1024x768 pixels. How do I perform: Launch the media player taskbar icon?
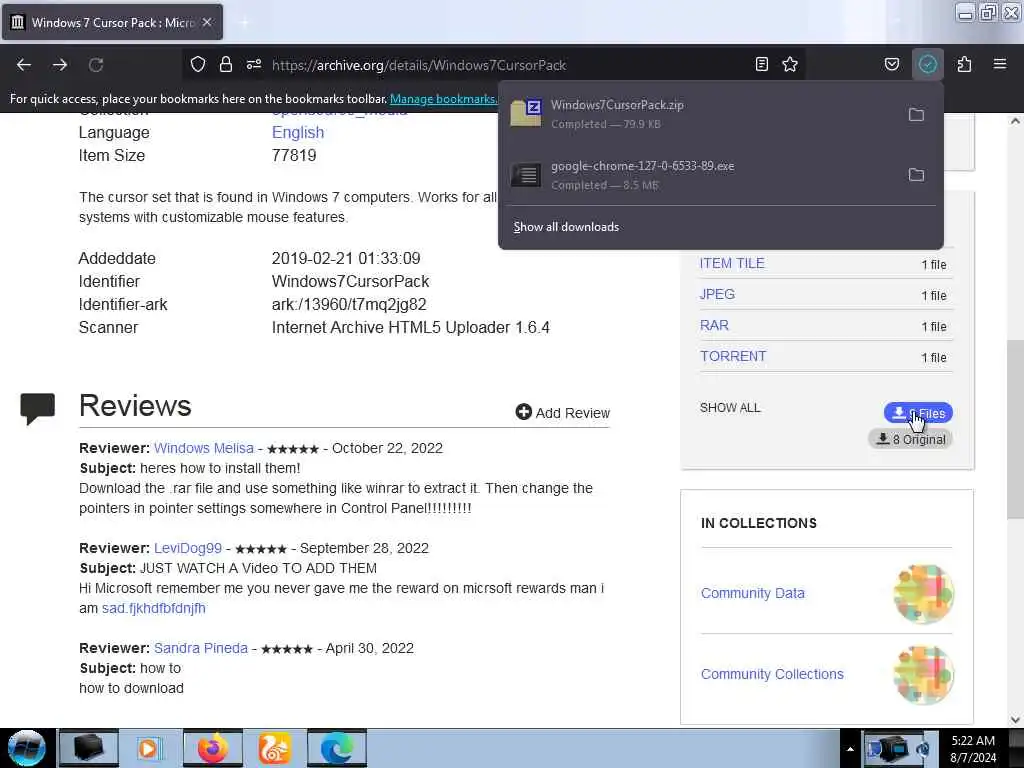(150, 748)
